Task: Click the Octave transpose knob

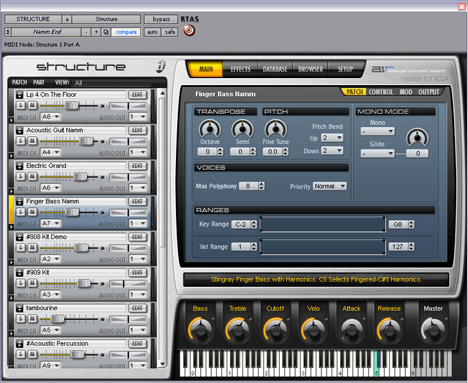Action: point(210,129)
